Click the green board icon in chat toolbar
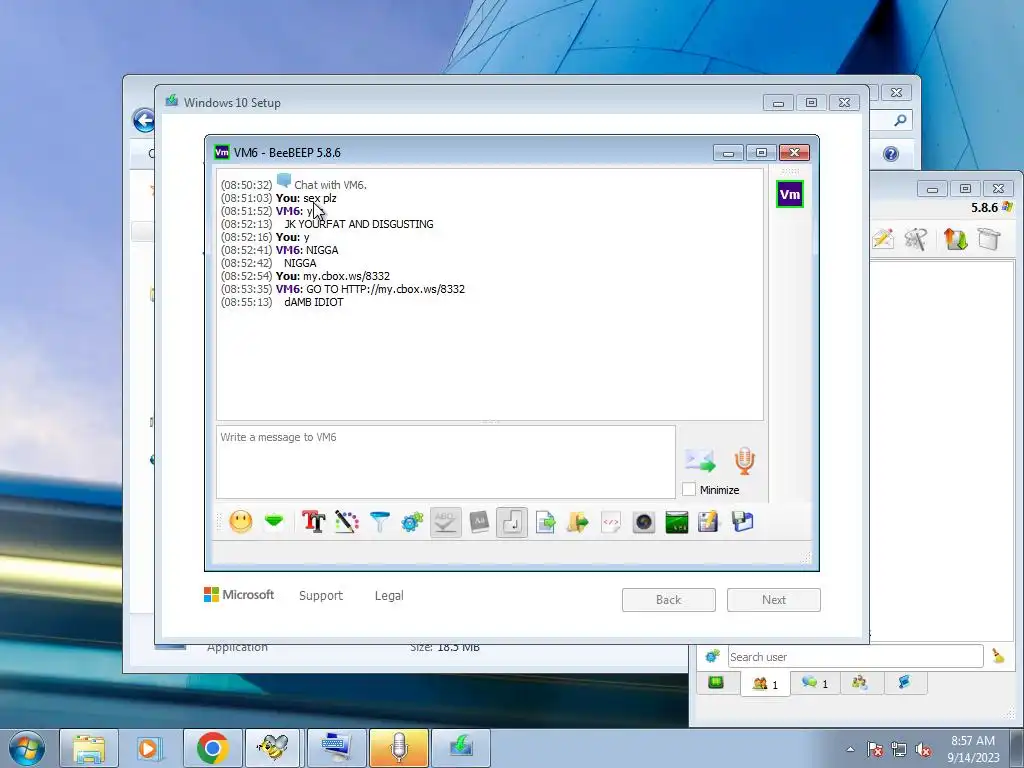Image resolution: width=1024 pixels, height=768 pixels. (677, 522)
